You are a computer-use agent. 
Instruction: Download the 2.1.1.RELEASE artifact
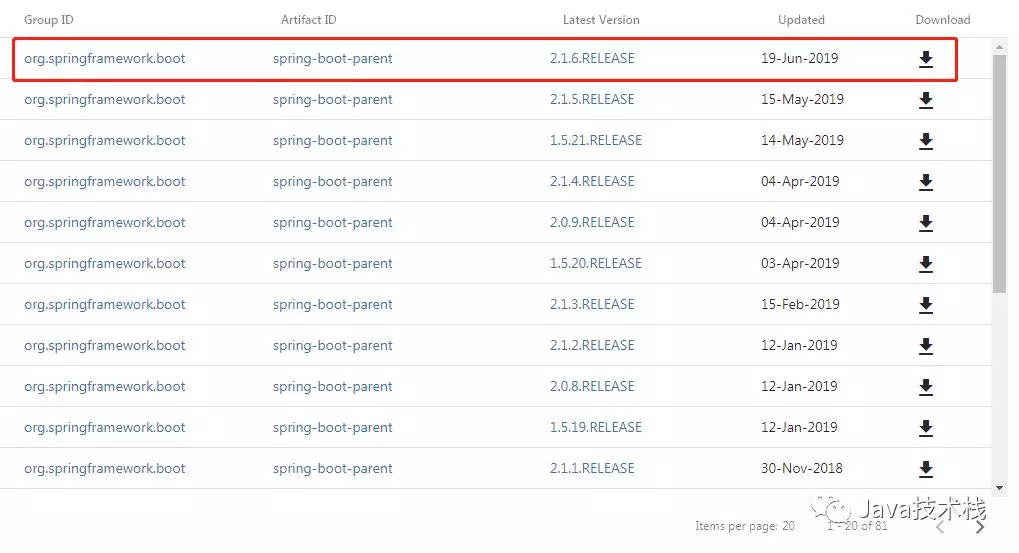point(925,469)
